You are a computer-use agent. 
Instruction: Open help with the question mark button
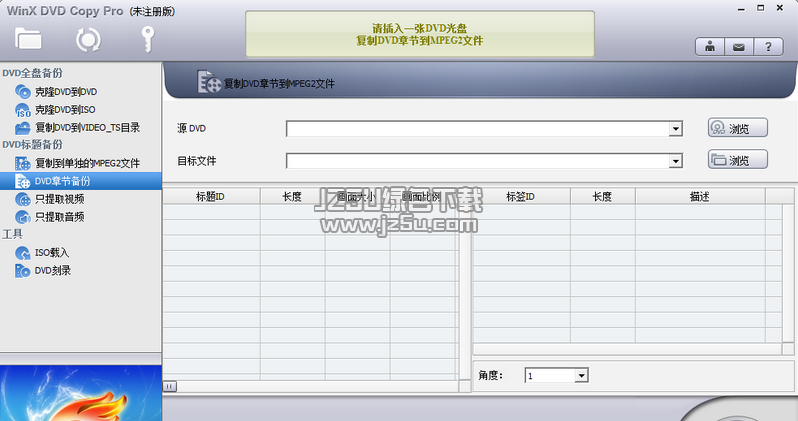pyautogui.click(x=768, y=47)
